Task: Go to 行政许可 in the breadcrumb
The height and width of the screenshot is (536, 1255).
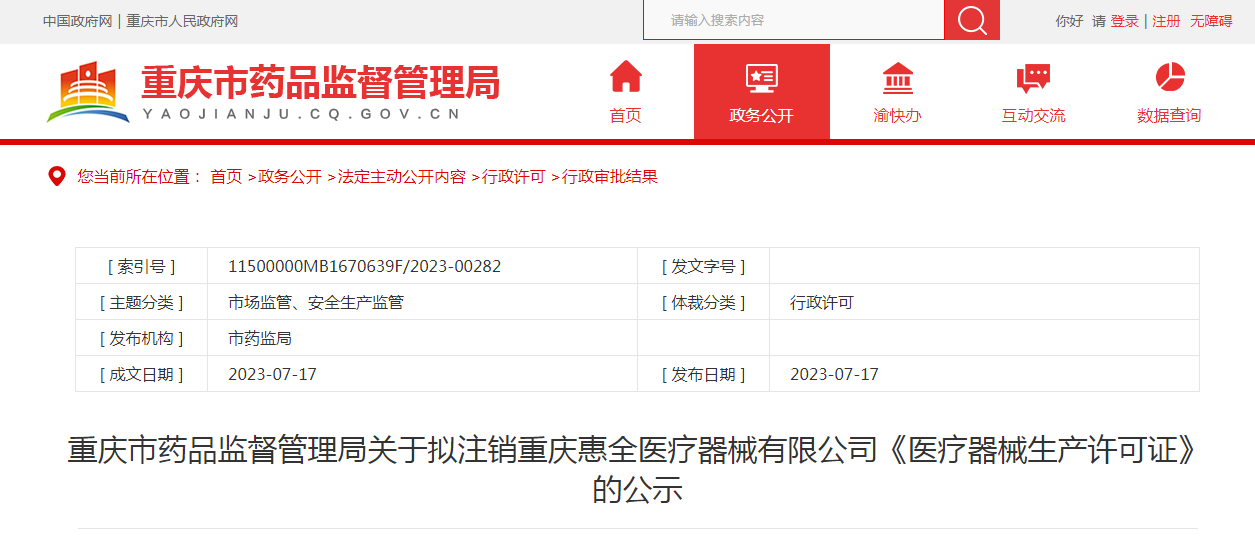Action: 514,177
